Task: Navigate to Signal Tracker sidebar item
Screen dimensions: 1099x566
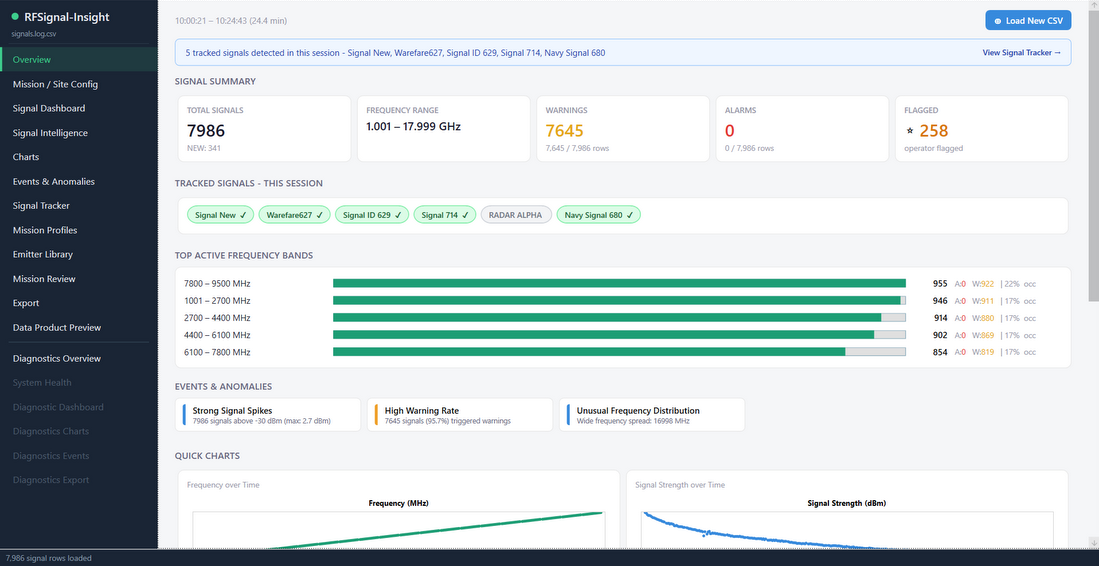Action: [78, 206]
